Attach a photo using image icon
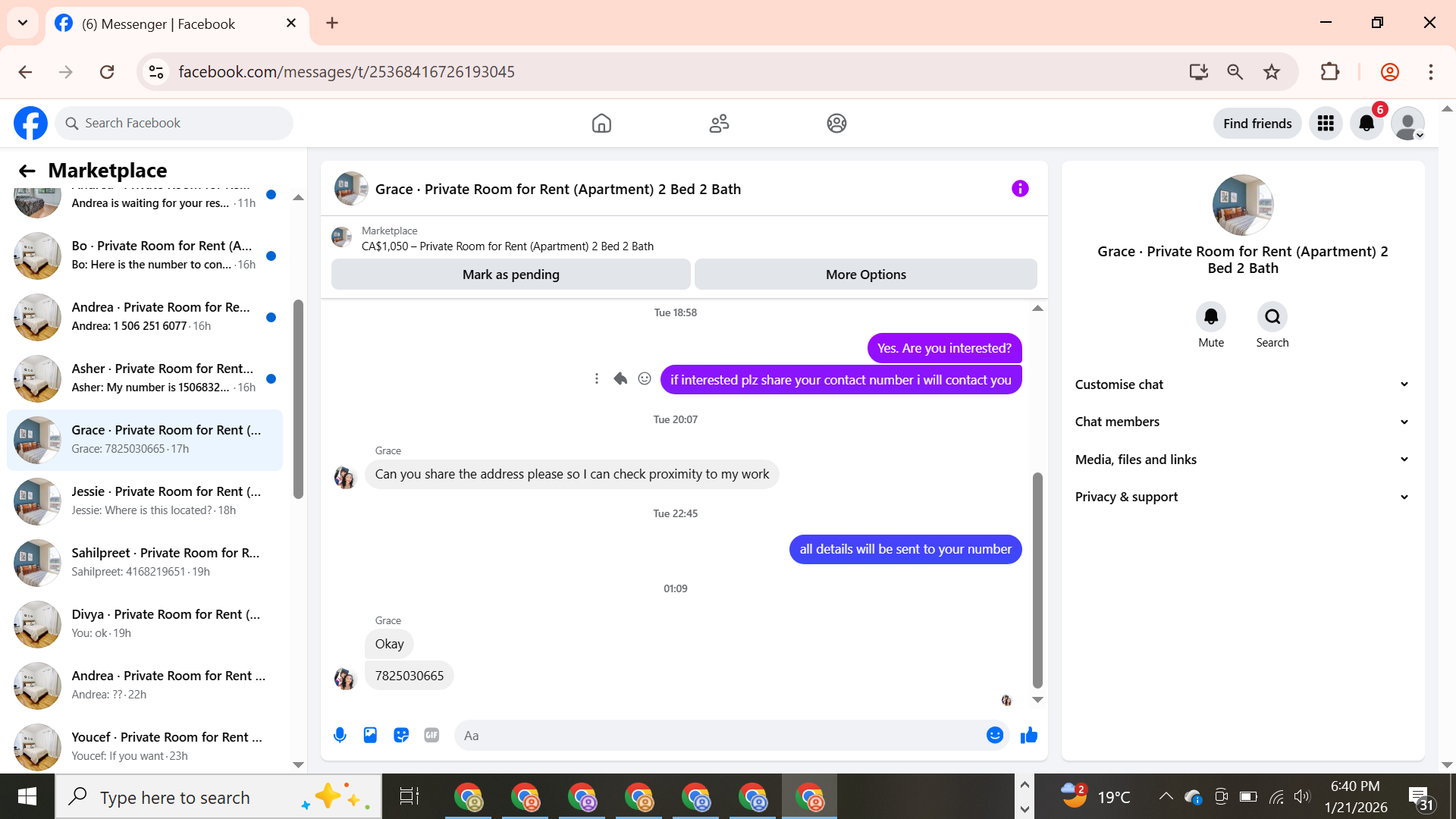Image resolution: width=1456 pixels, height=819 pixels. pyautogui.click(x=370, y=735)
